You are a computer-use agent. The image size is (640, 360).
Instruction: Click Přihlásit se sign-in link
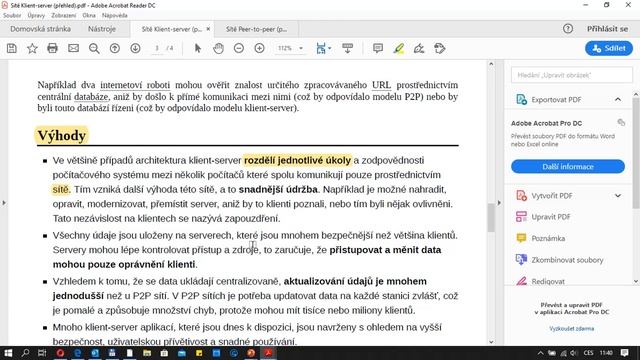pos(607,29)
